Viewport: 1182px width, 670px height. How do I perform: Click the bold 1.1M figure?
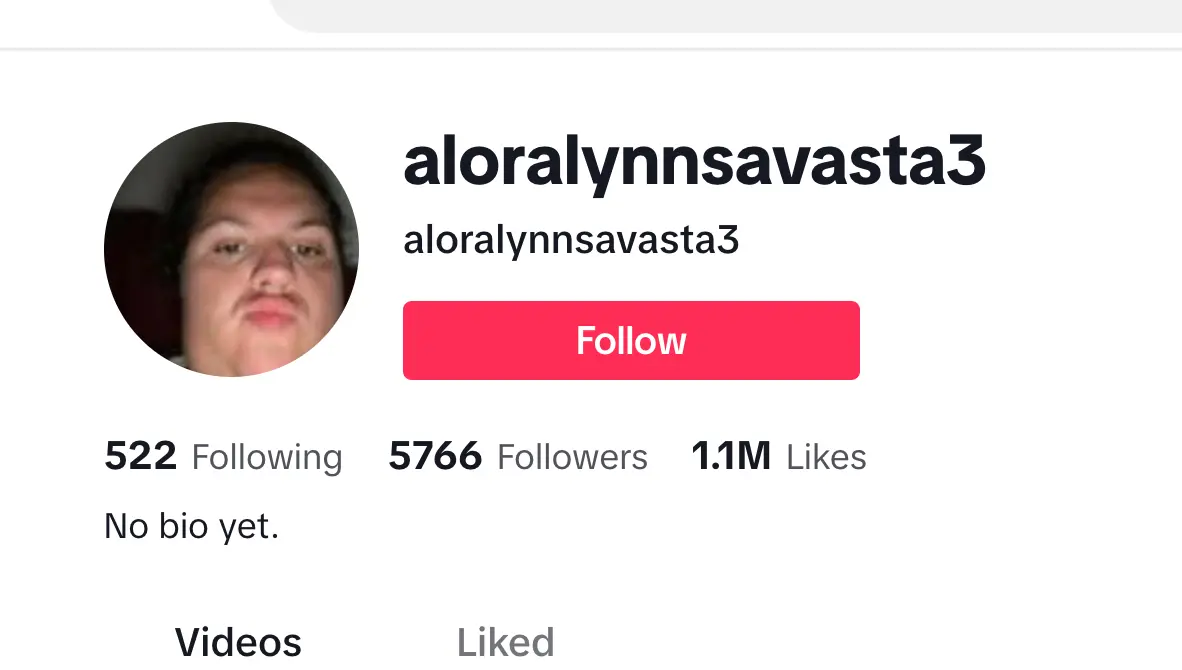tap(731, 457)
